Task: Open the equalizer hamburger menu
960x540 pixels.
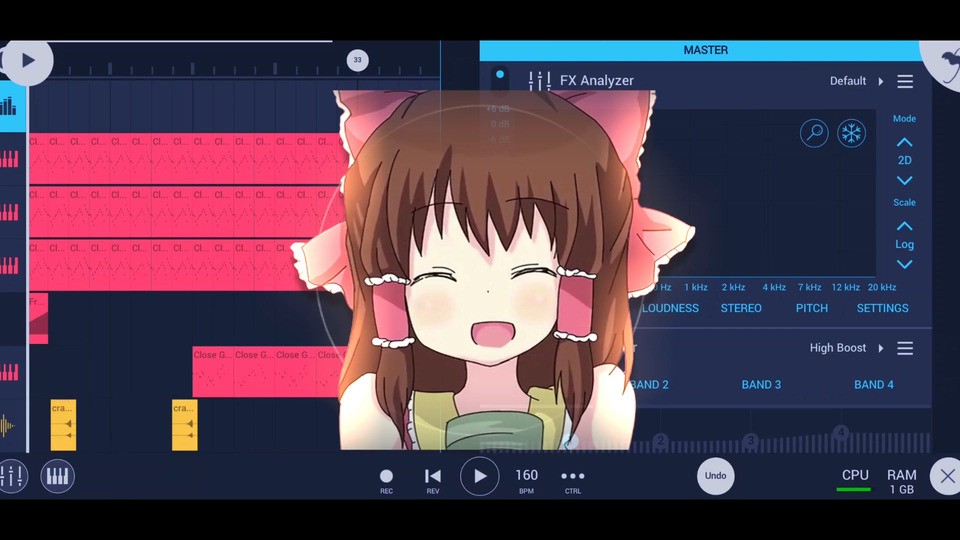Action: 905,348
